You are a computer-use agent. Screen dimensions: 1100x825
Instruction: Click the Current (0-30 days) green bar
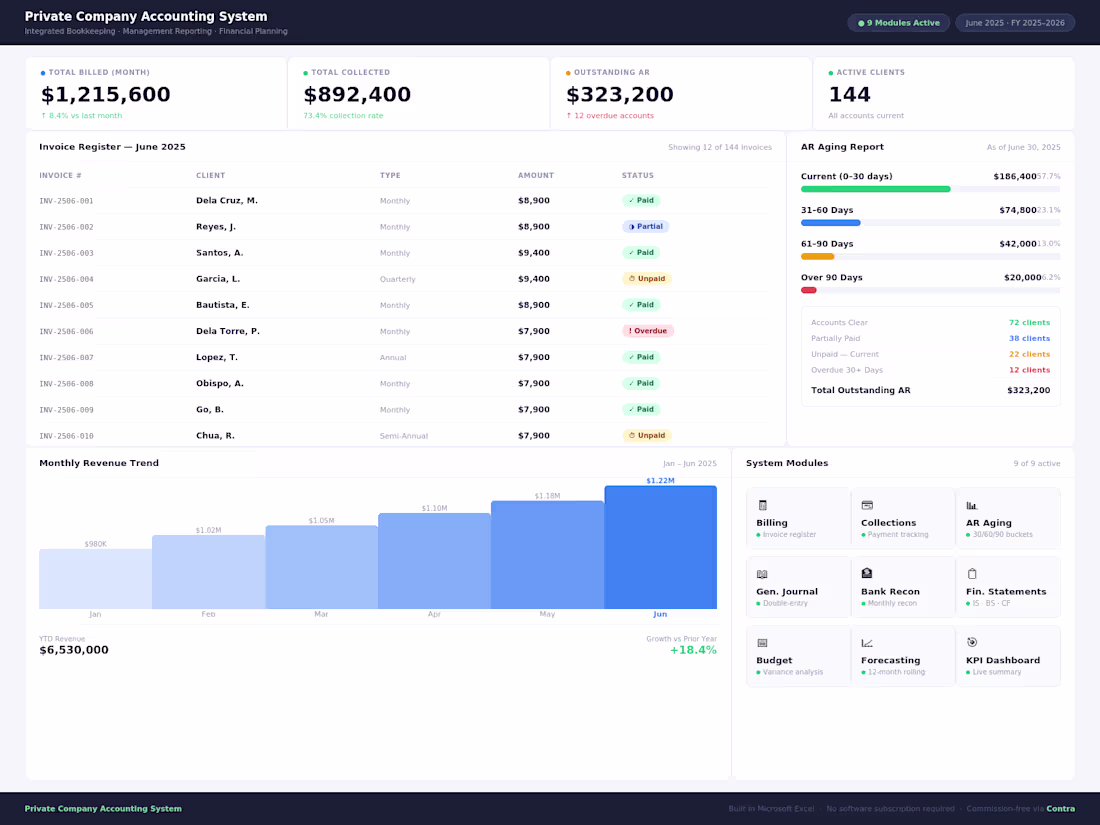[876, 189]
